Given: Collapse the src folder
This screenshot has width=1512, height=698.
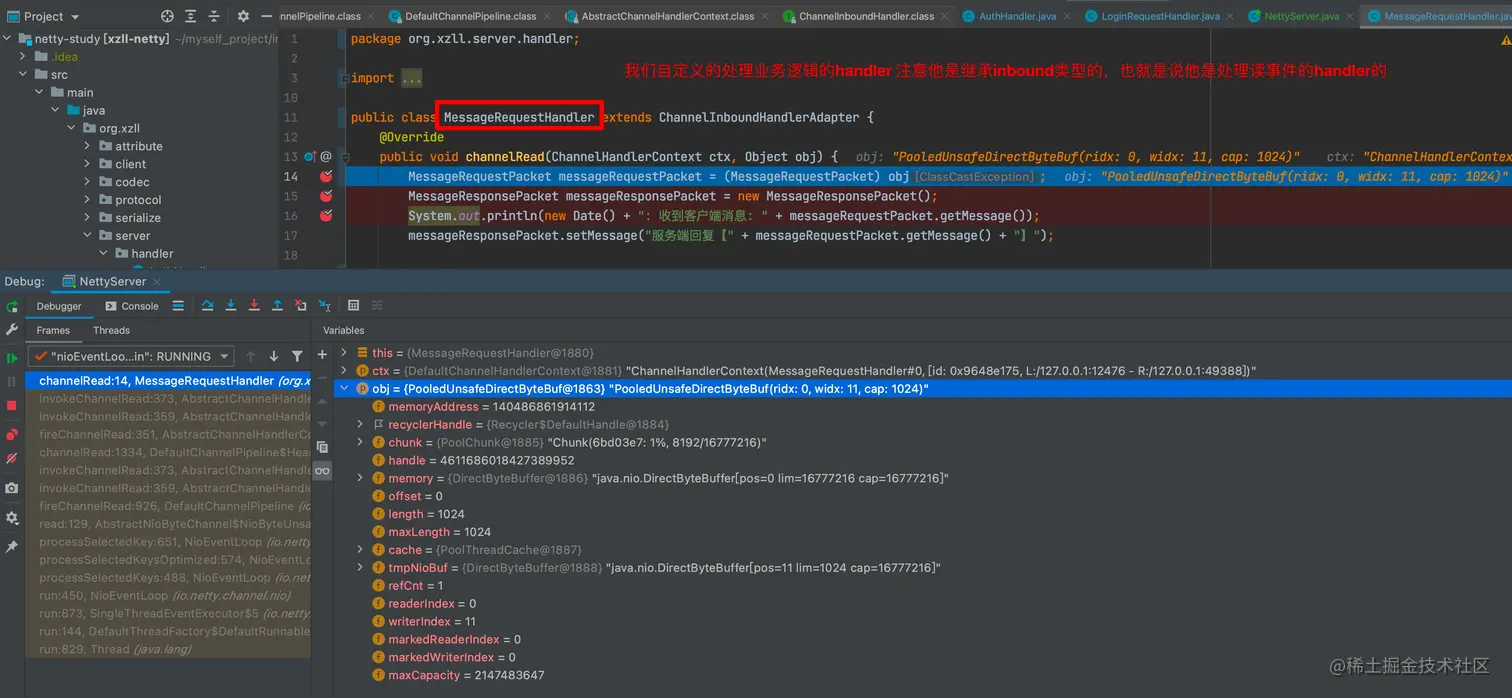Looking at the screenshot, I should point(23,74).
